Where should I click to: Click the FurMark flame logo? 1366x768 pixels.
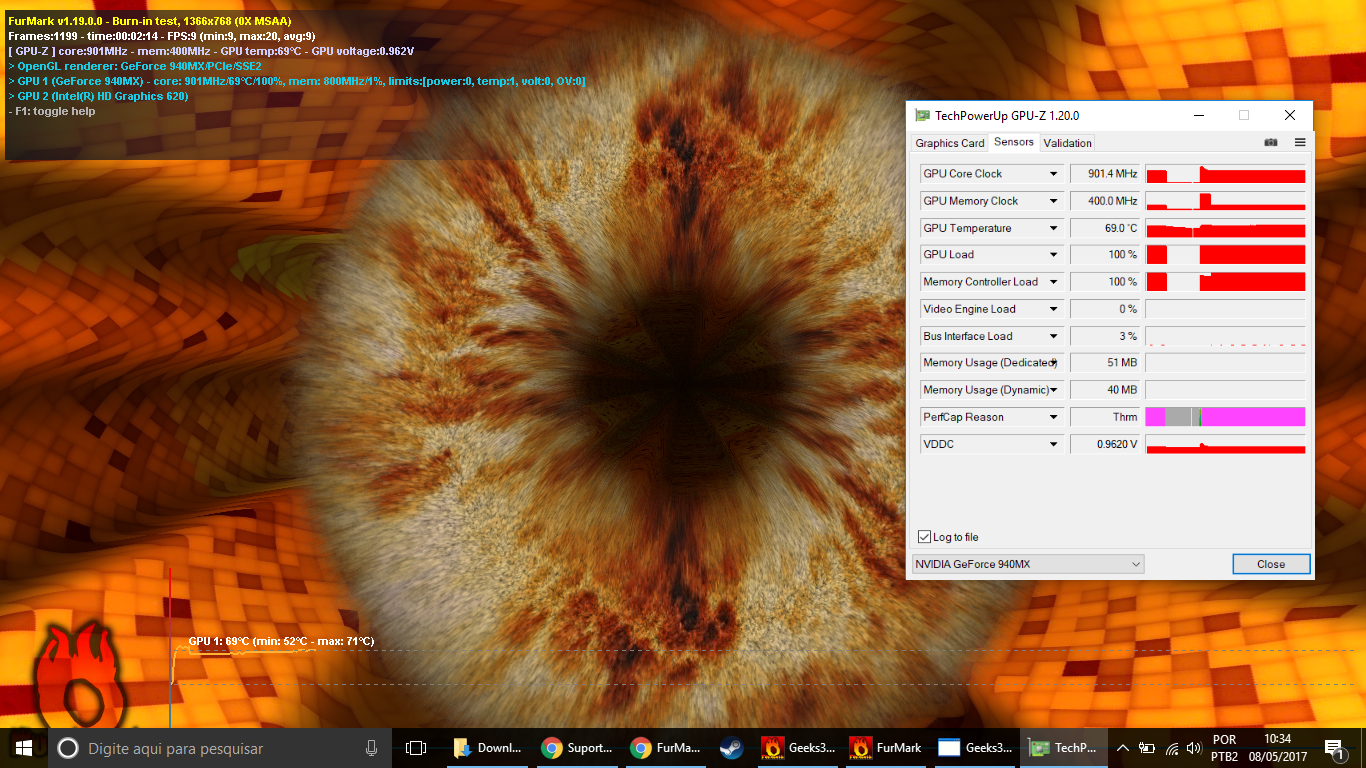tap(79, 675)
